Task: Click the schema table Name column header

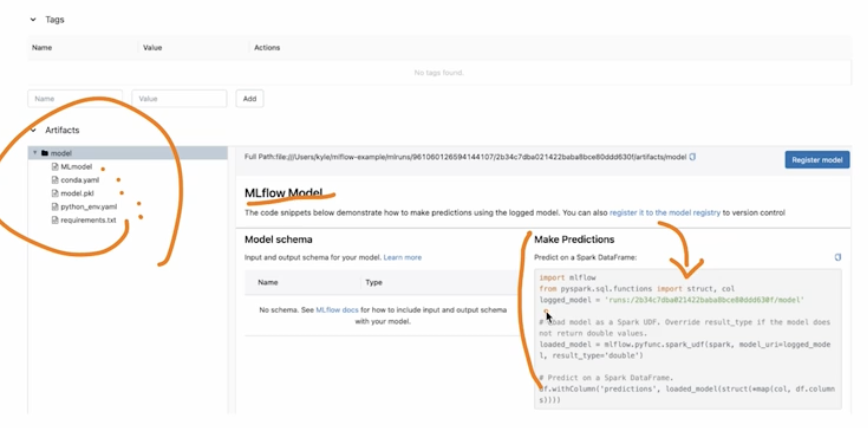Action: [x=267, y=282]
